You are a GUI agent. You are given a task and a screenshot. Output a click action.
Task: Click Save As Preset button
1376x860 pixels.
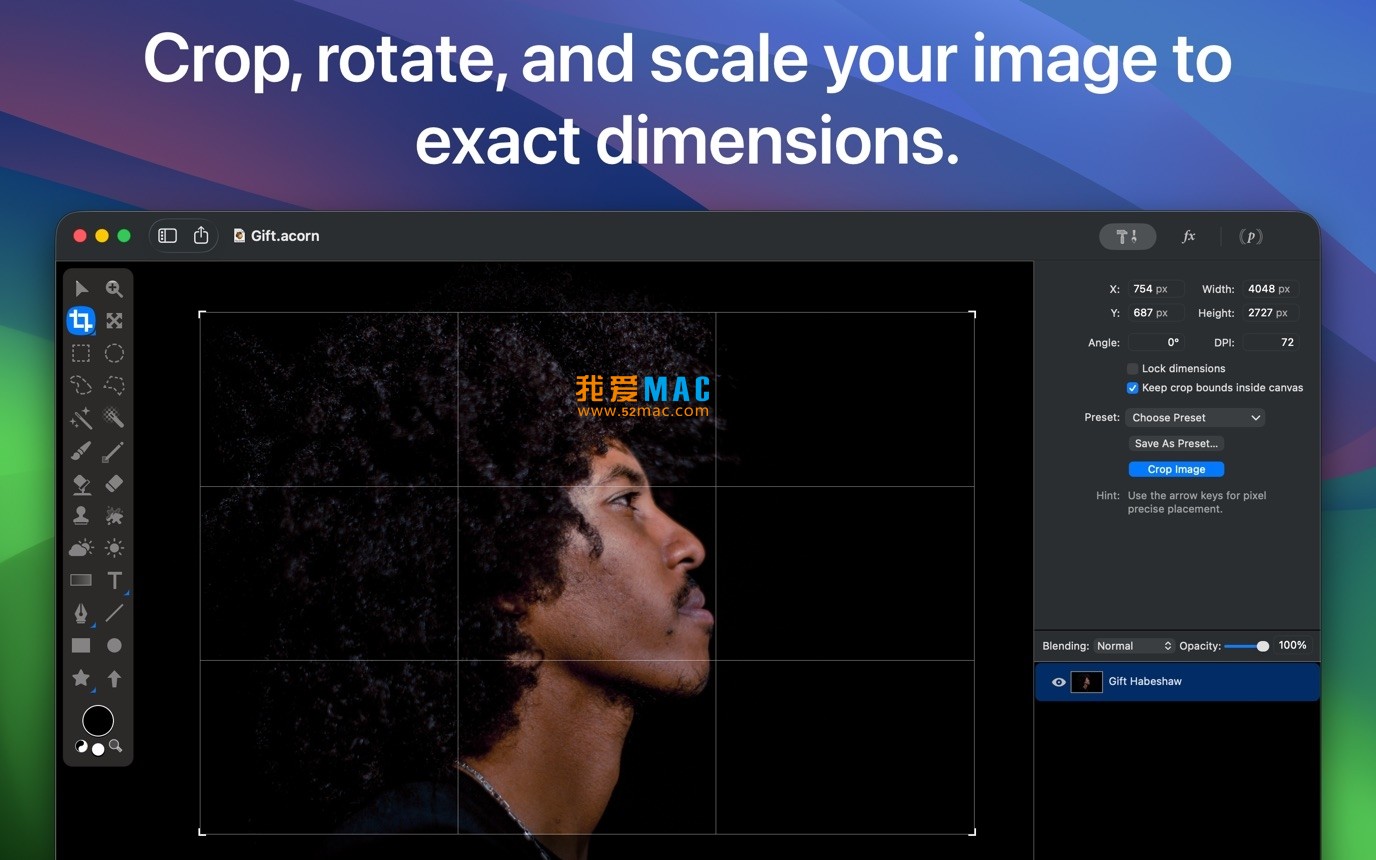(1176, 443)
